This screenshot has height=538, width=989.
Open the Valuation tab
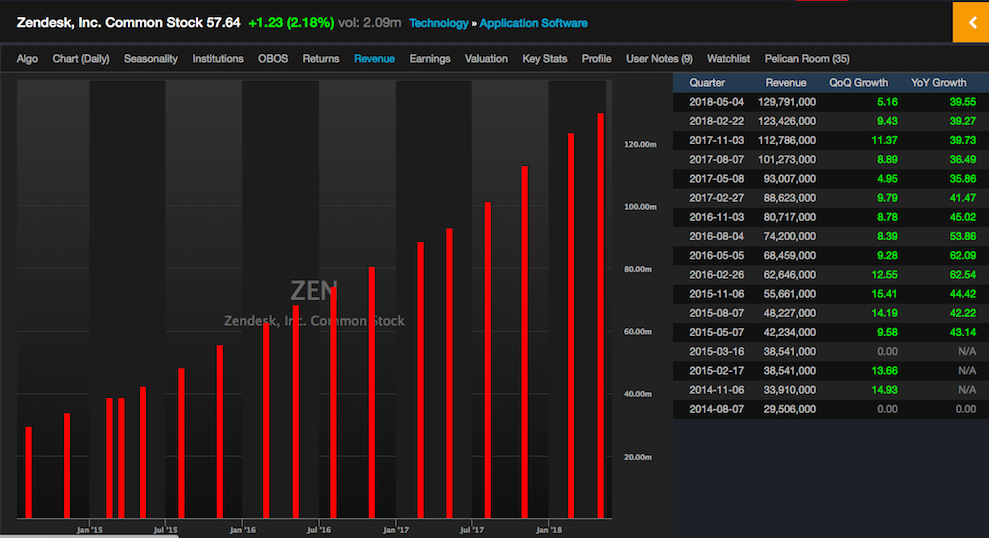pos(486,59)
